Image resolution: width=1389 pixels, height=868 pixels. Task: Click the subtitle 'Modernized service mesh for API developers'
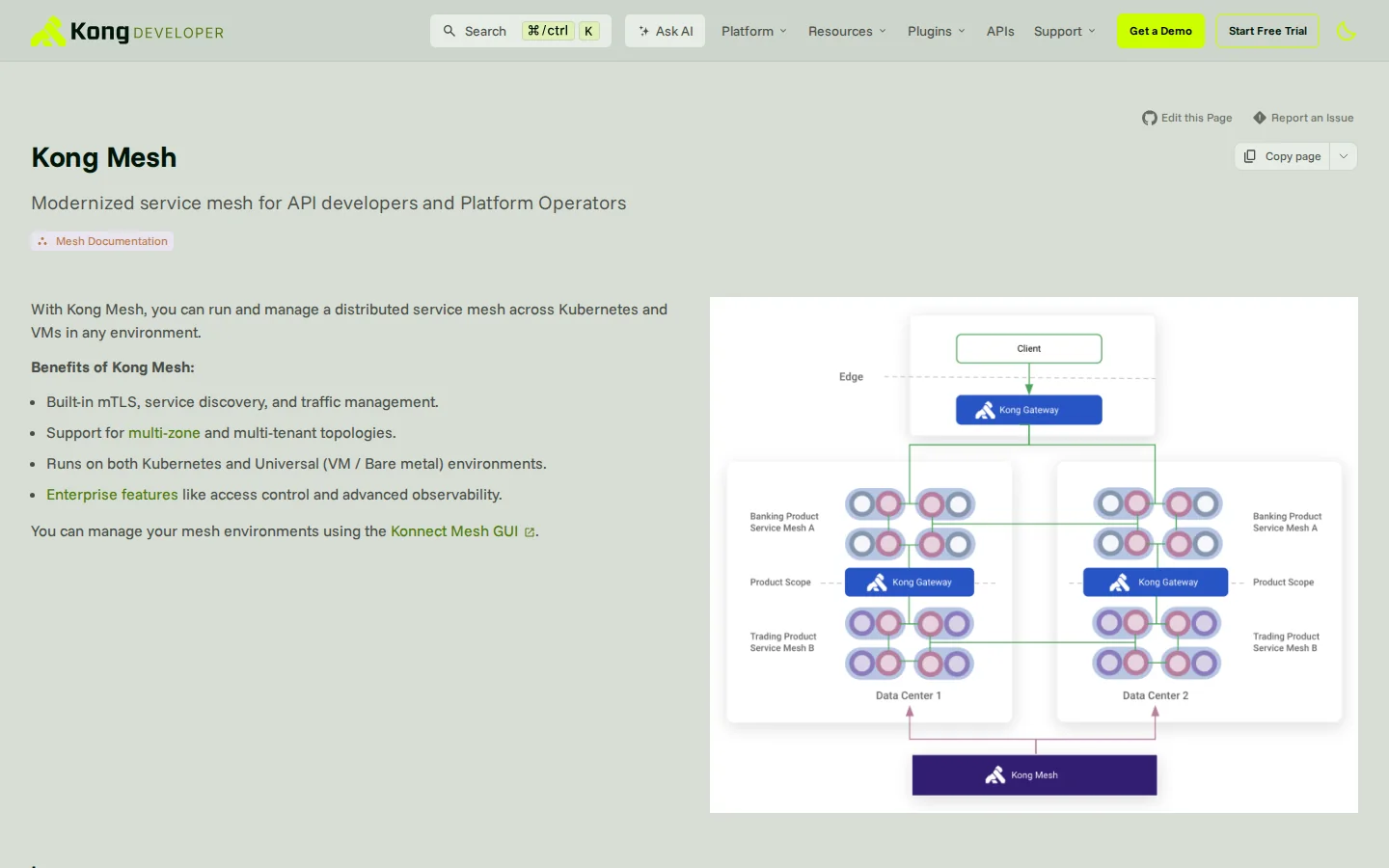click(x=329, y=203)
